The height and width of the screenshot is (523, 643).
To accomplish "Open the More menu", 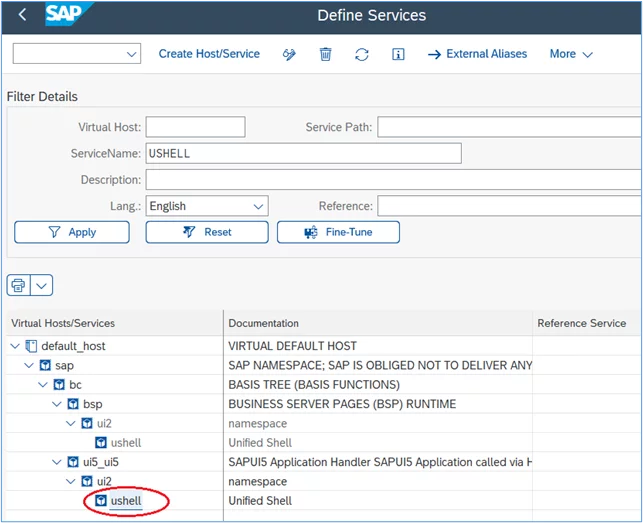I will pyautogui.click(x=571, y=54).
